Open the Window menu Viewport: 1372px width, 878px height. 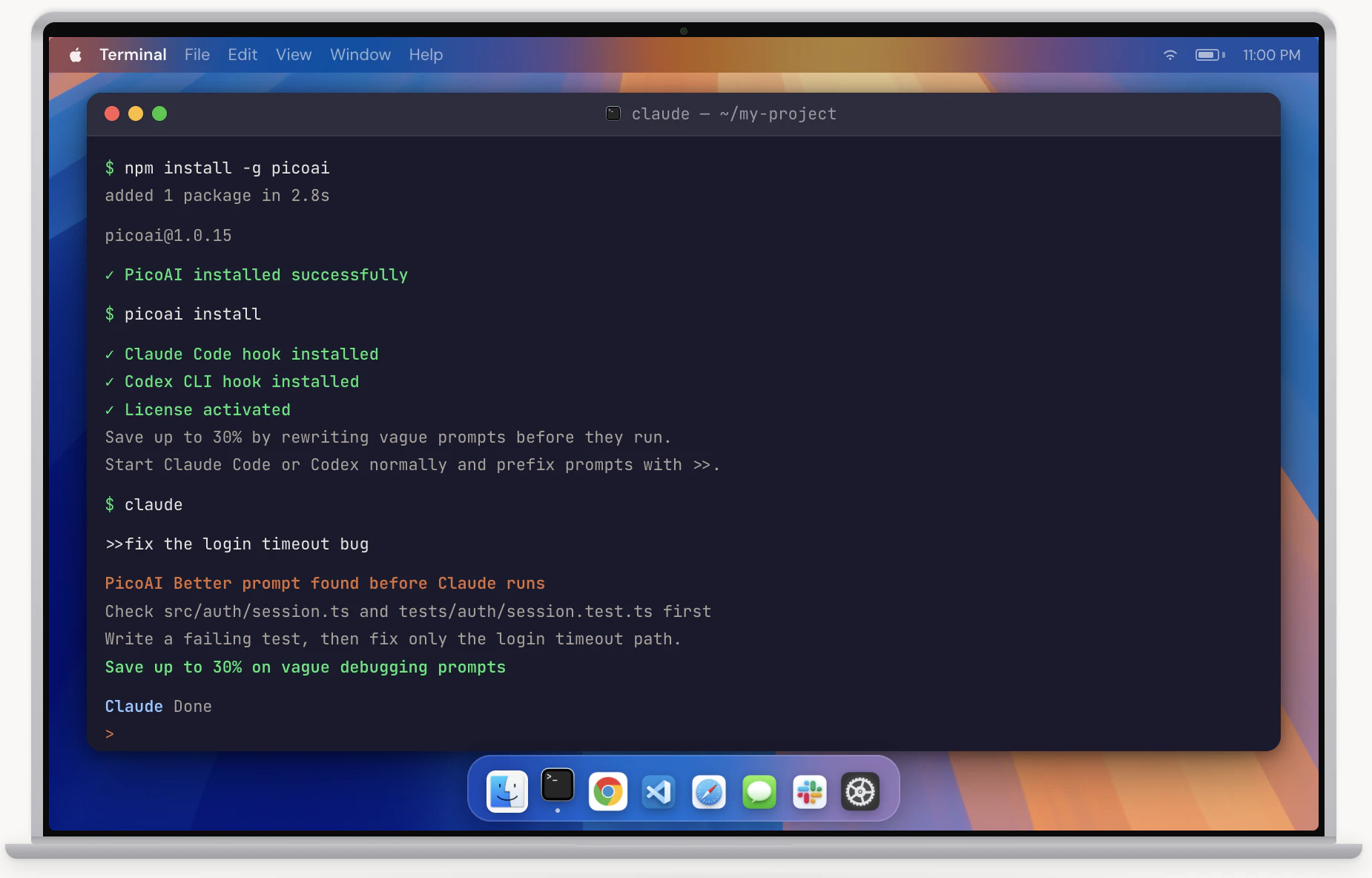click(x=360, y=54)
